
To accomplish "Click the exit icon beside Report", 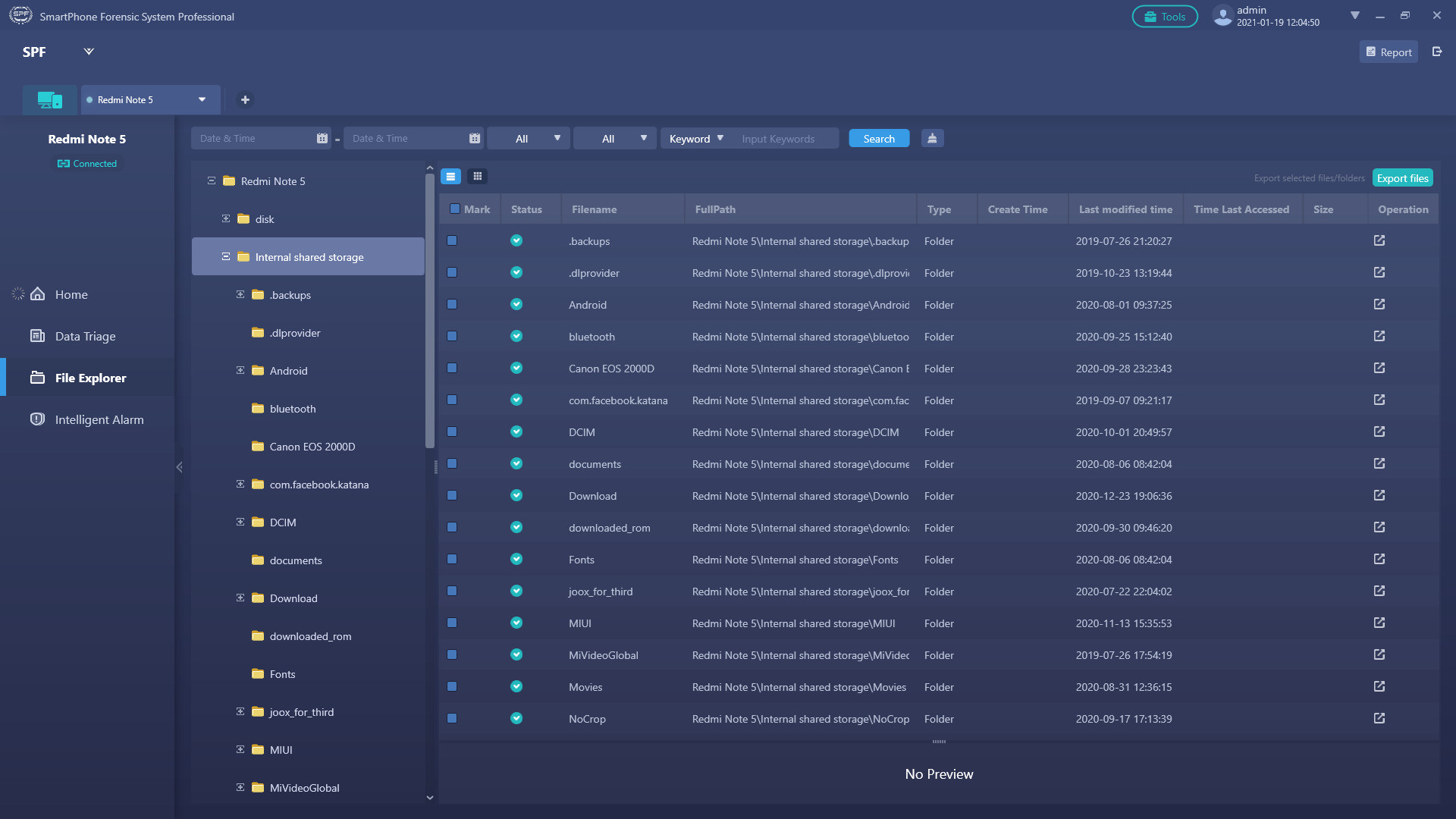I will click(x=1436, y=52).
